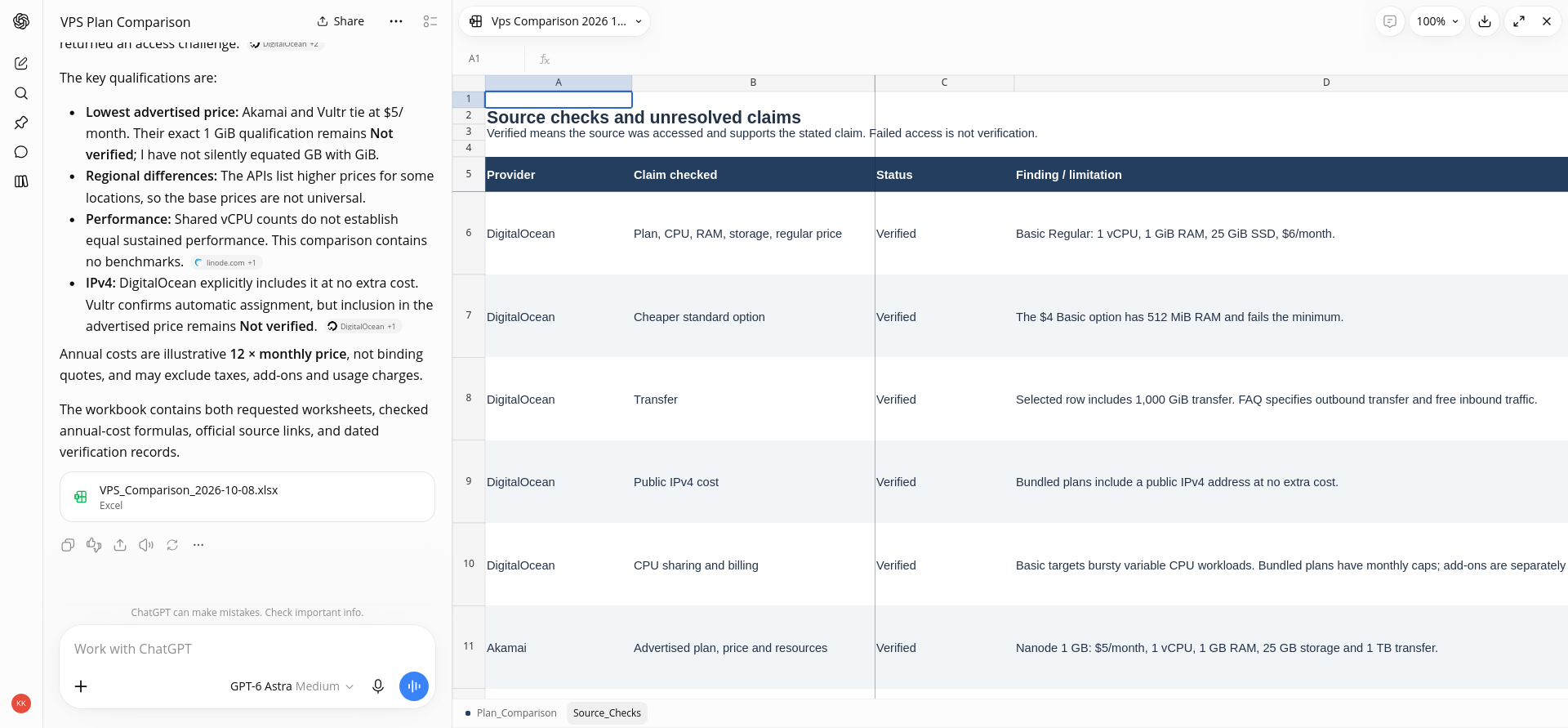Download the spreadsheet with download icon
Screen dimensions: 1568x728
coord(1485,21)
